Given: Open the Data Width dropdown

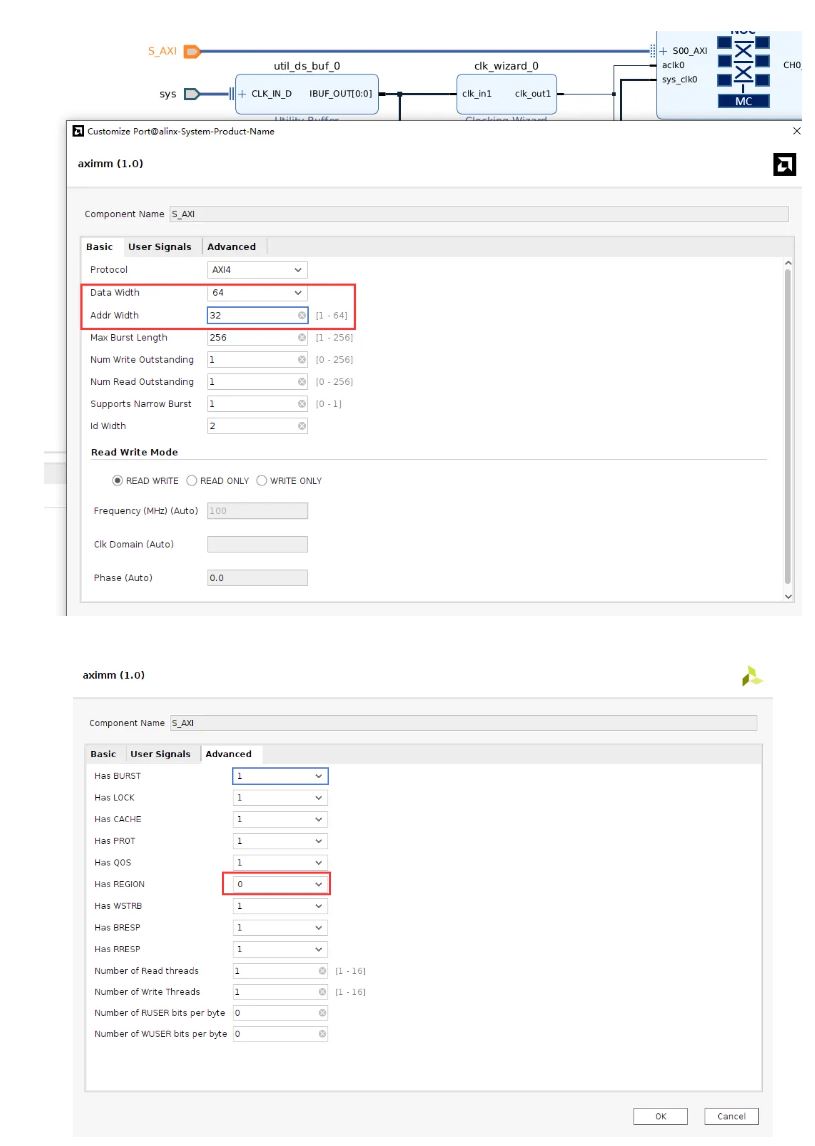Looking at the screenshot, I should click(257, 292).
